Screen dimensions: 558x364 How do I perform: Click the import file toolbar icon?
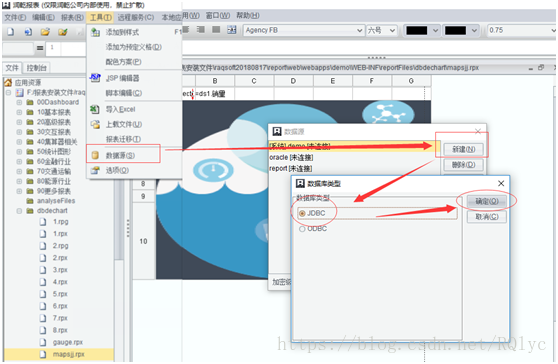[x=28, y=32]
